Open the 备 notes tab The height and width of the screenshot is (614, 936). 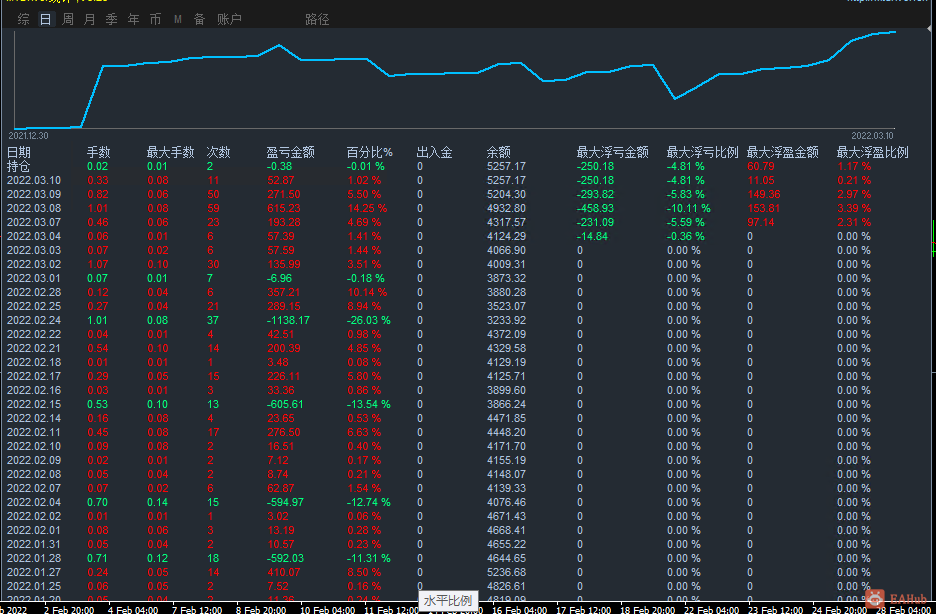(x=199, y=20)
